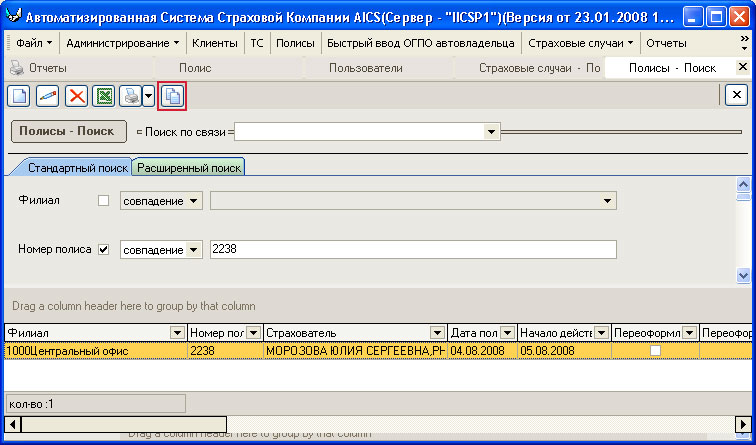Click the copy policy icon

tap(172, 96)
